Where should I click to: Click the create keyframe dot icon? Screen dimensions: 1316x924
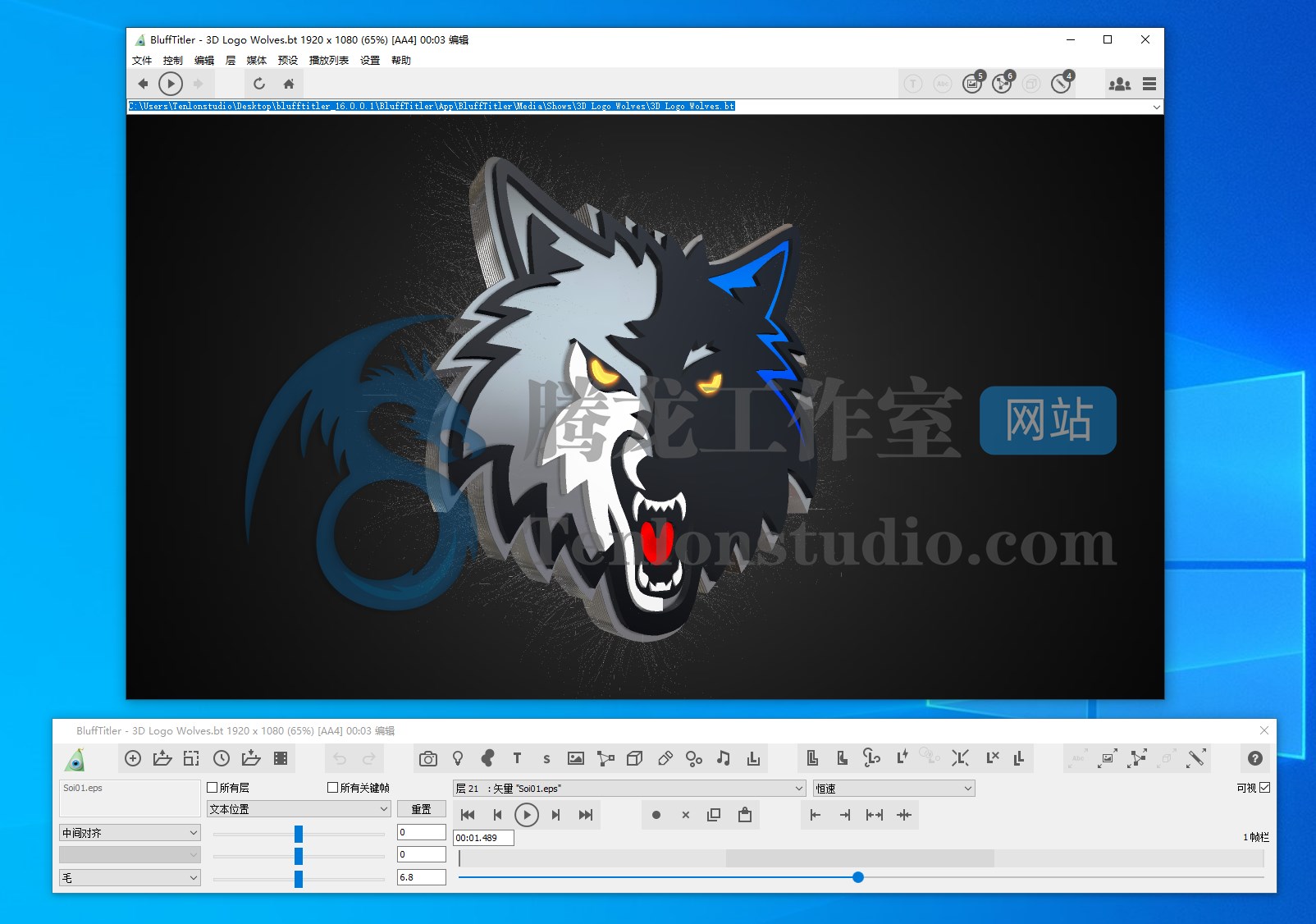[656, 815]
